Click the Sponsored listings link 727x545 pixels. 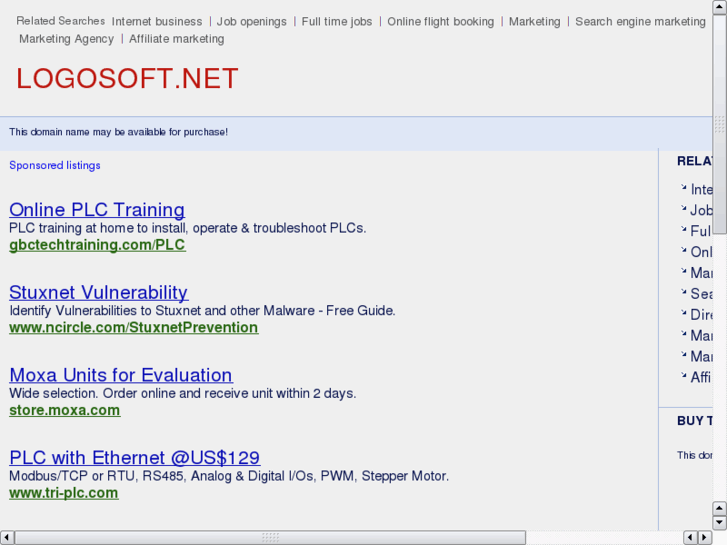pyautogui.click(x=55, y=165)
